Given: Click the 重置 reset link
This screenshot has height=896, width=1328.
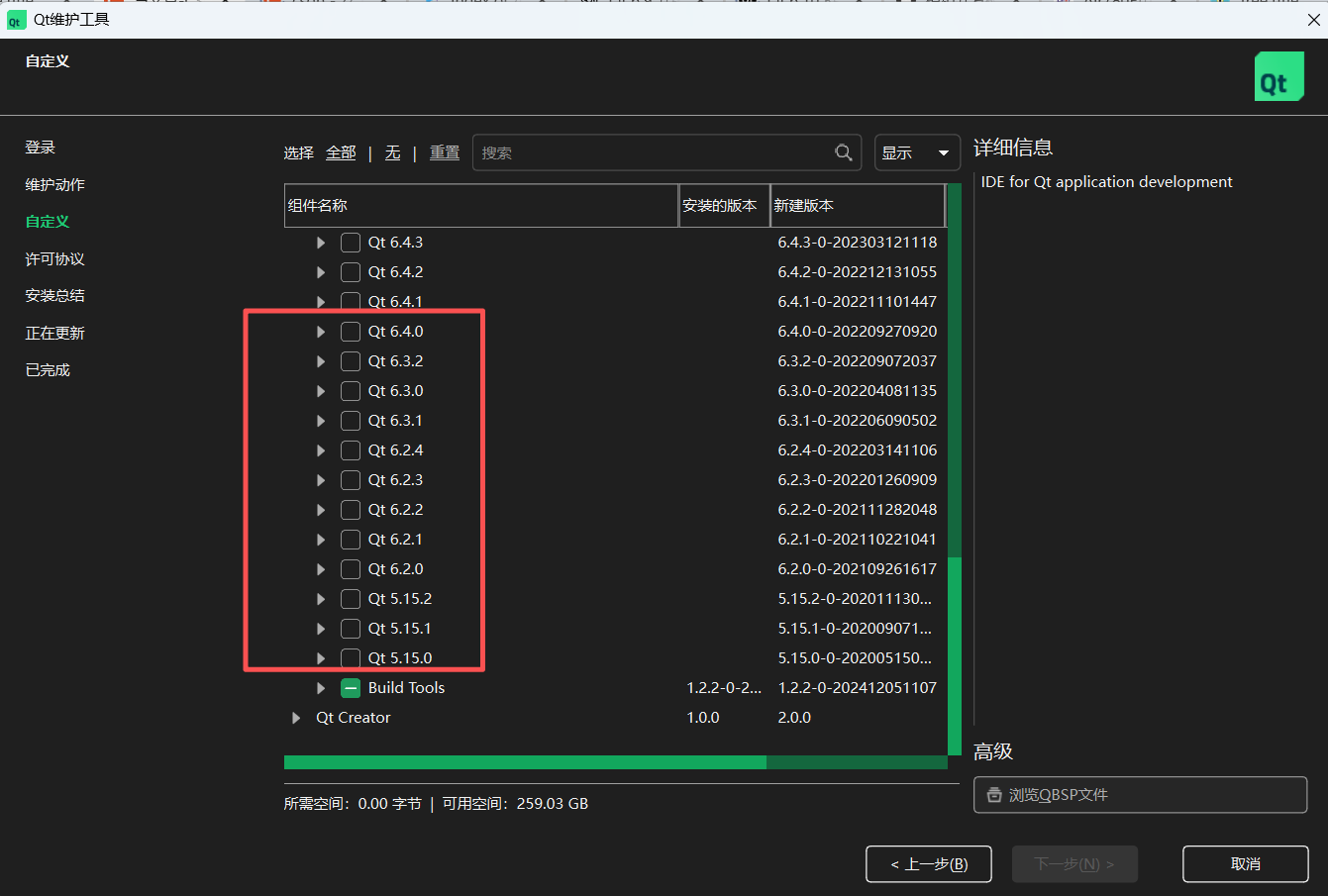Looking at the screenshot, I should pos(445,152).
